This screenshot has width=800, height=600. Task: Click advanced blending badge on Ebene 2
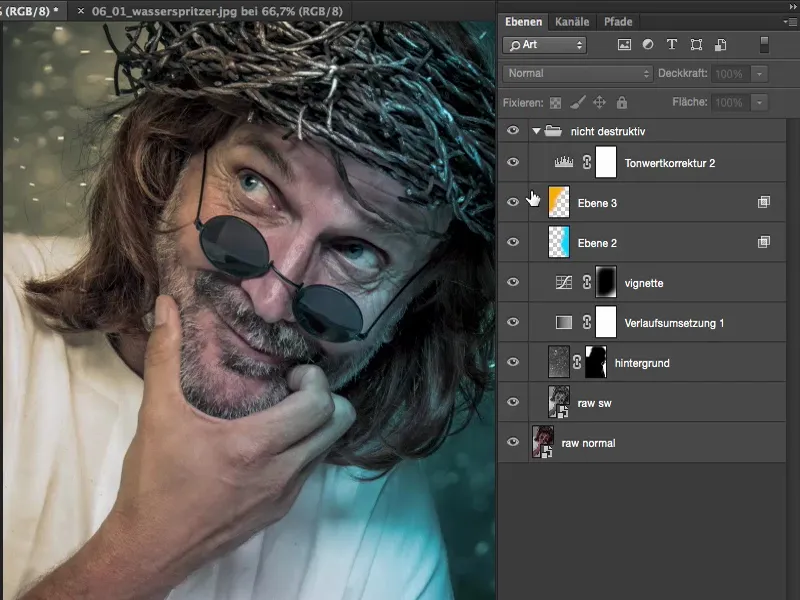(x=764, y=242)
